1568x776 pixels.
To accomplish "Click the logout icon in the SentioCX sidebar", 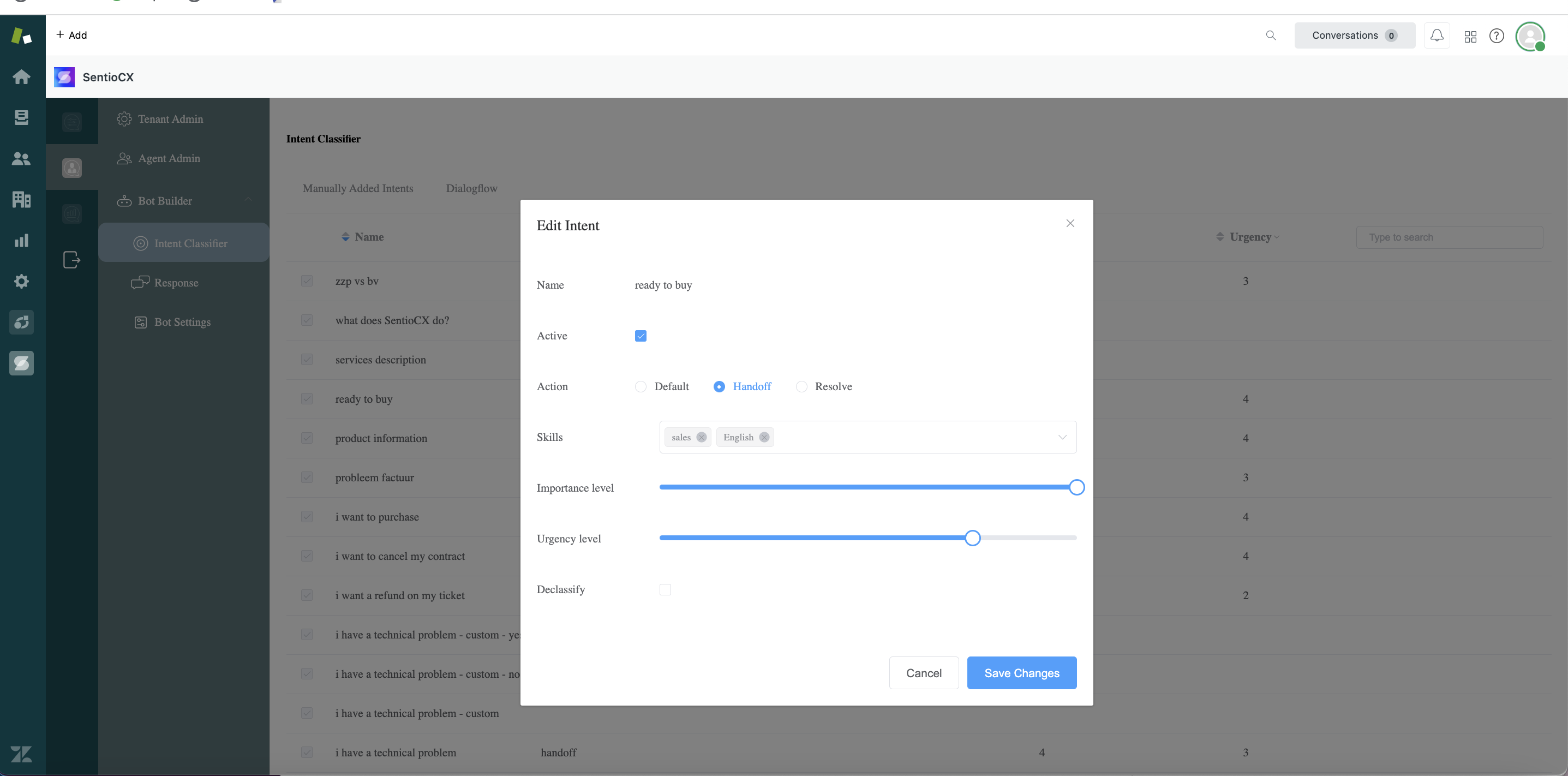I will tap(72, 260).
